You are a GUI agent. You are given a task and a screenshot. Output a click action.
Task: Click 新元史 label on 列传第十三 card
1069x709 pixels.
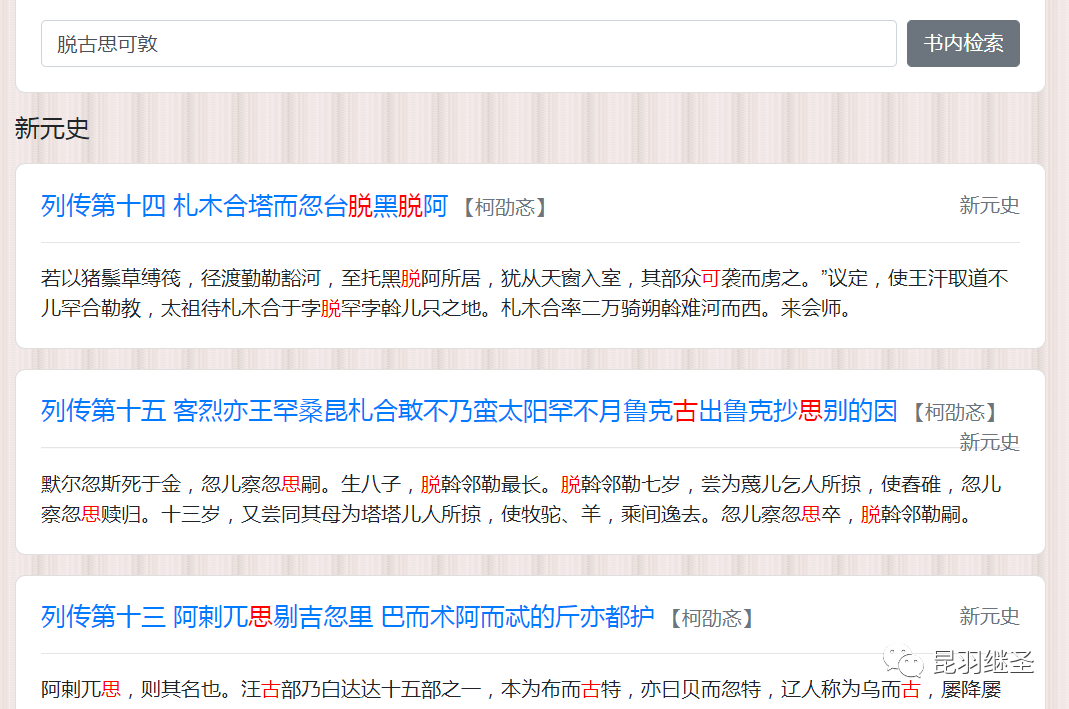click(x=989, y=616)
